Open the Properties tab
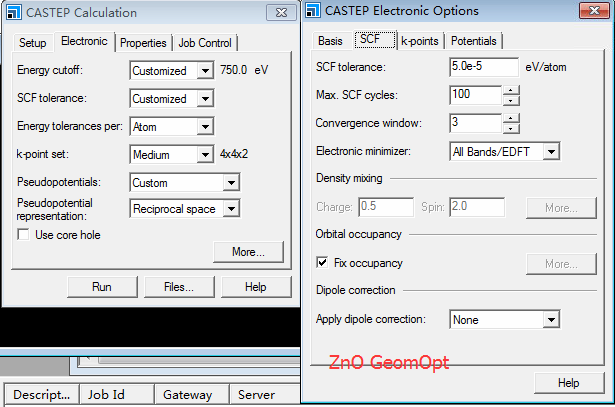 [x=143, y=43]
